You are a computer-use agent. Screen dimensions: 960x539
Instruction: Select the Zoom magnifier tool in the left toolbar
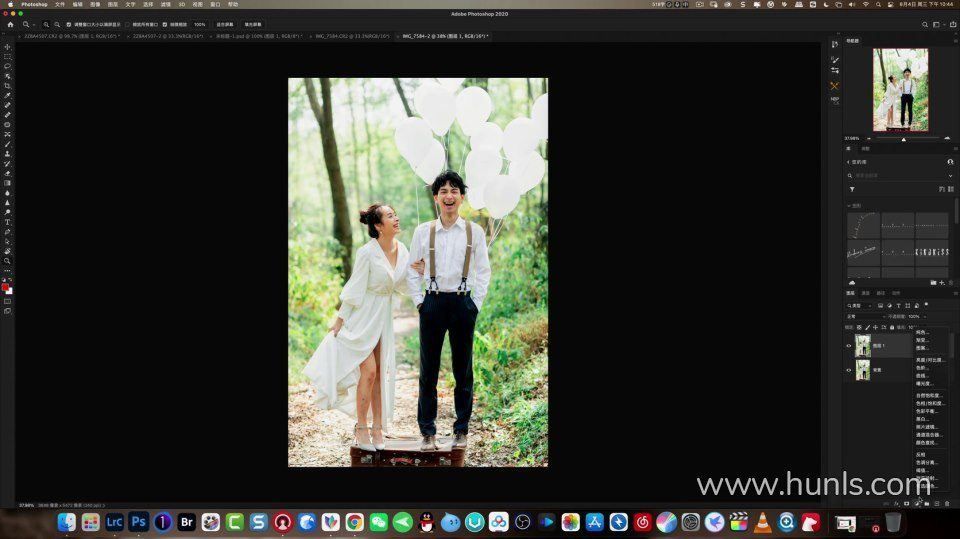(x=7, y=261)
